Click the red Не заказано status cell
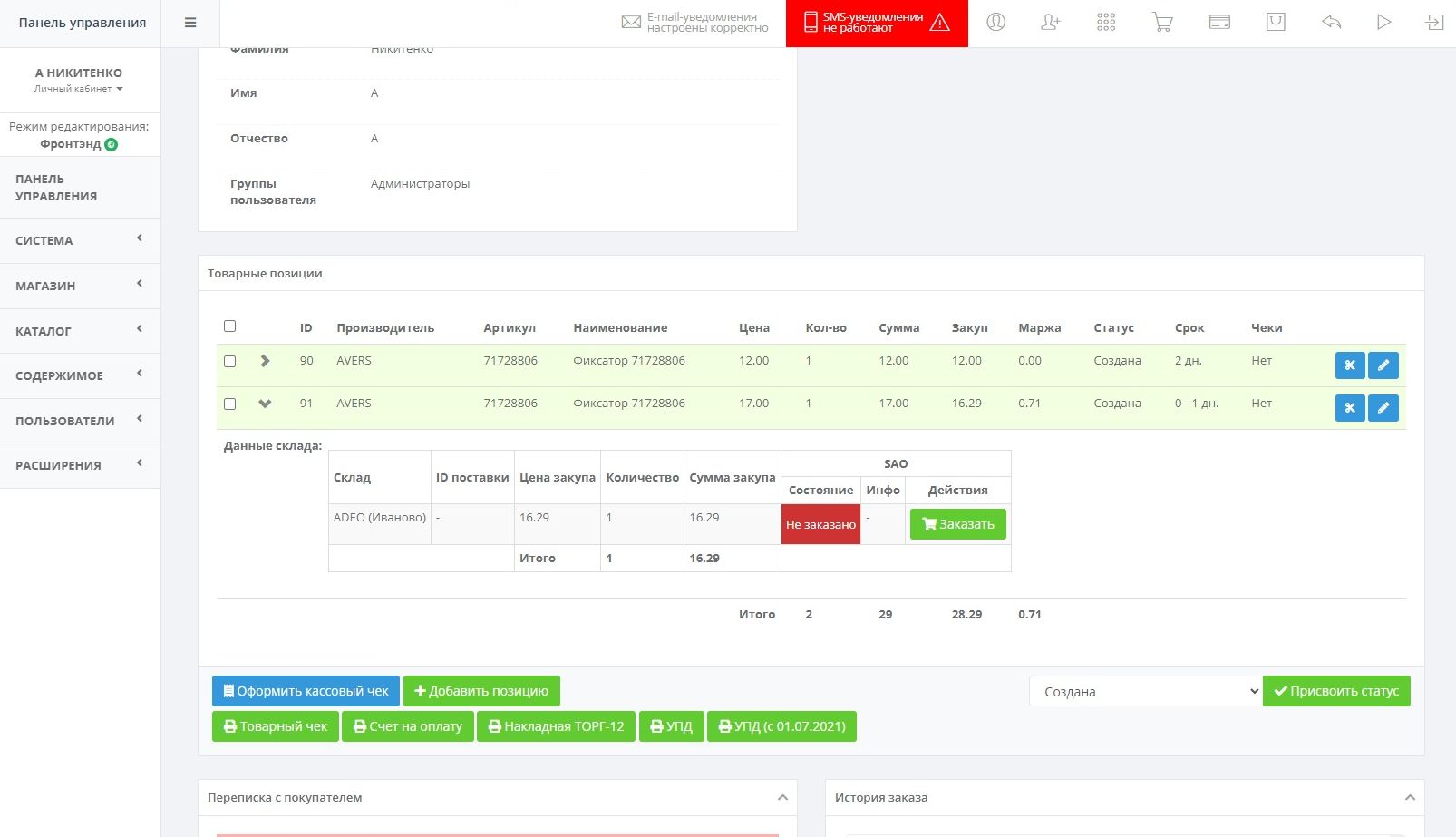Viewport: 1456px width, 837px height. (x=820, y=524)
